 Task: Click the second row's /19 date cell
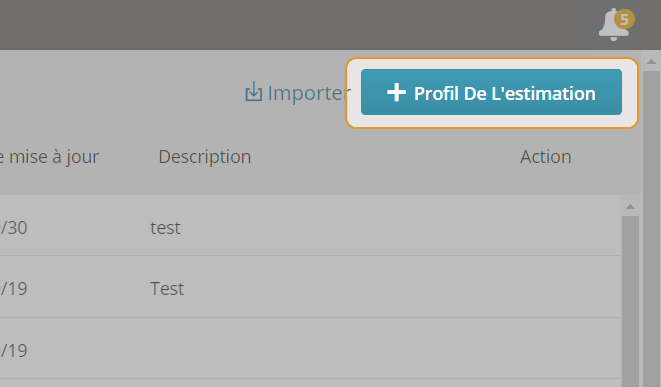point(13,289)
